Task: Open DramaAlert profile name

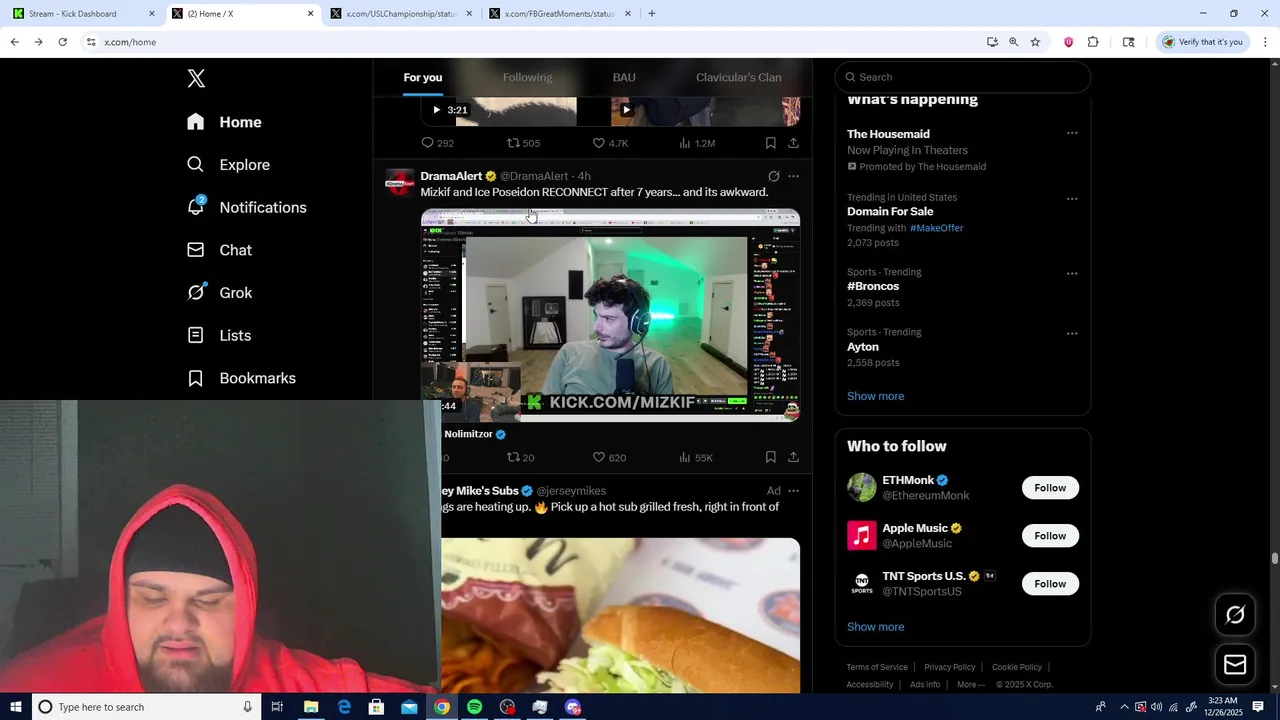Action: [x=451, y=176]
